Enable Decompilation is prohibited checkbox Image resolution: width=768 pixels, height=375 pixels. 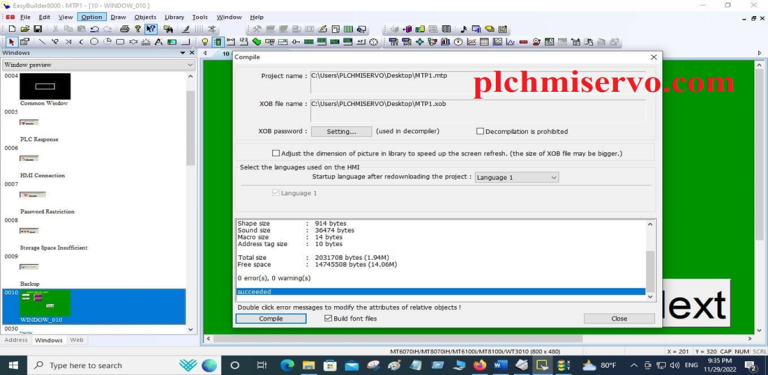tap(480, 131)
